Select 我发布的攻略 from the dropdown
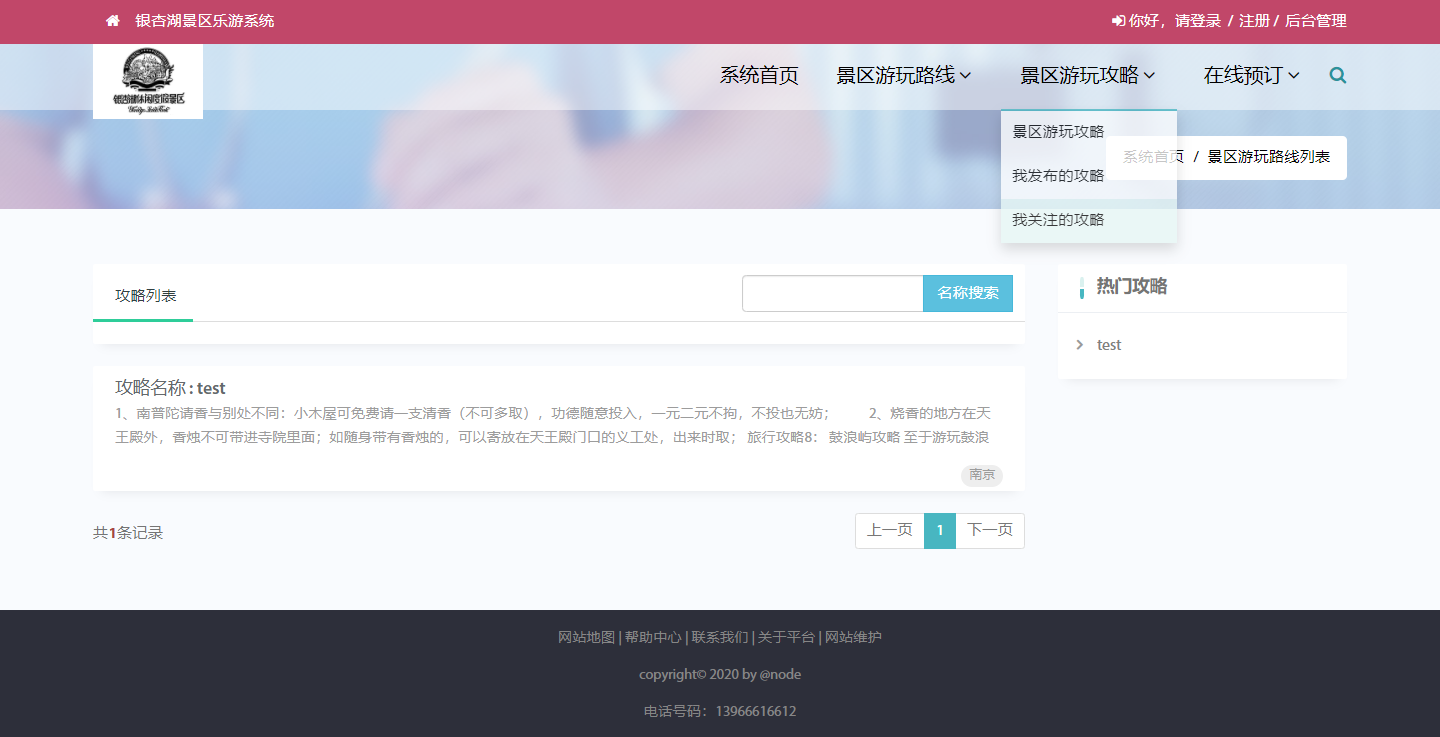 [1058, 176]
